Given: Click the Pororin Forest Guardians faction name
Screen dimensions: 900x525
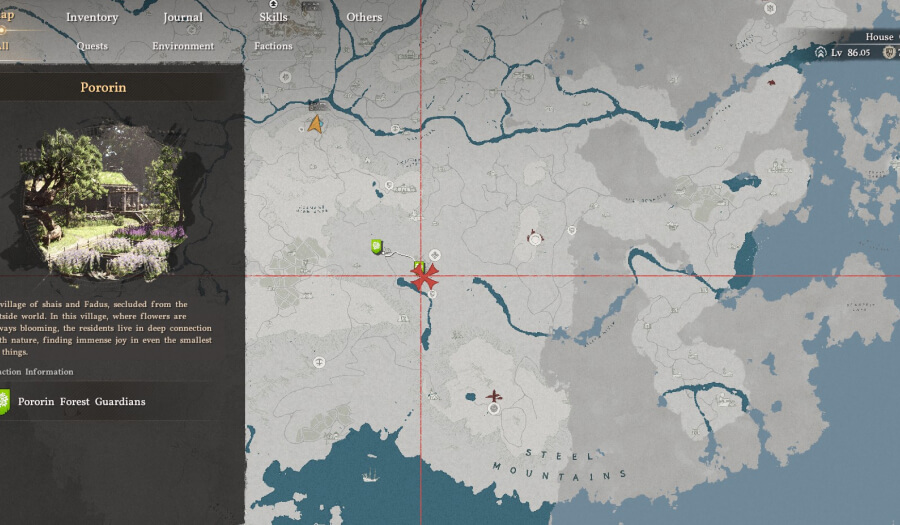Looking at the screenshot, I should click(x=82, y=402).
